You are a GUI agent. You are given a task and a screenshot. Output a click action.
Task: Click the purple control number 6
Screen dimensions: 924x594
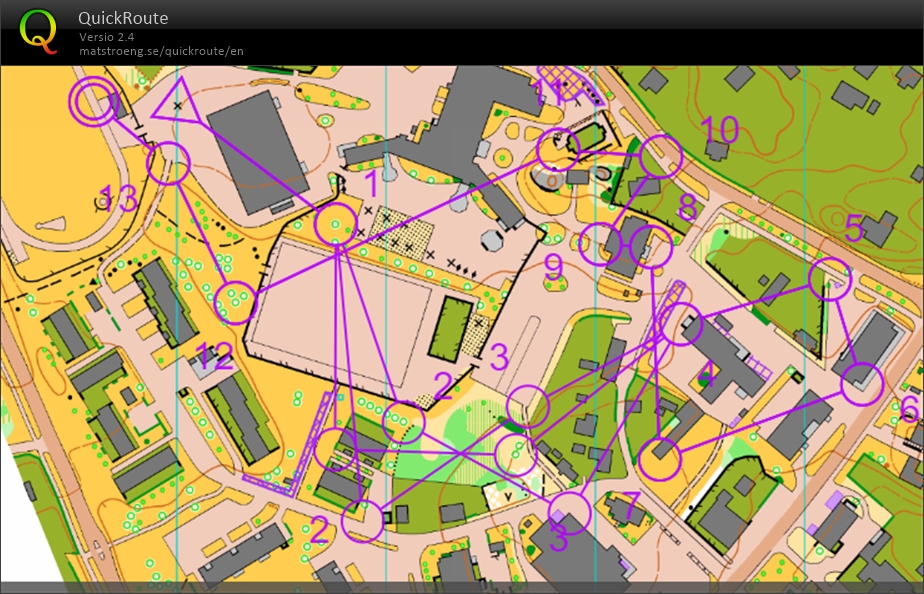[909, 408]
